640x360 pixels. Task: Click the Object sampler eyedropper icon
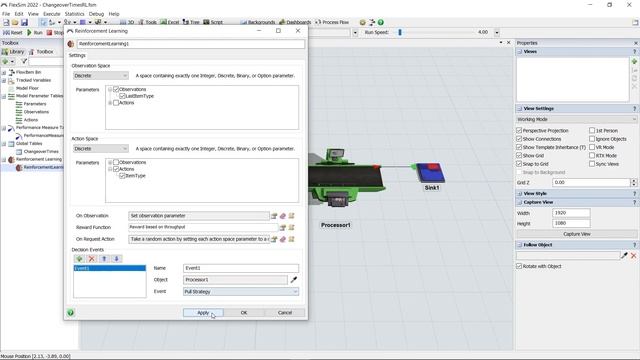293,280
